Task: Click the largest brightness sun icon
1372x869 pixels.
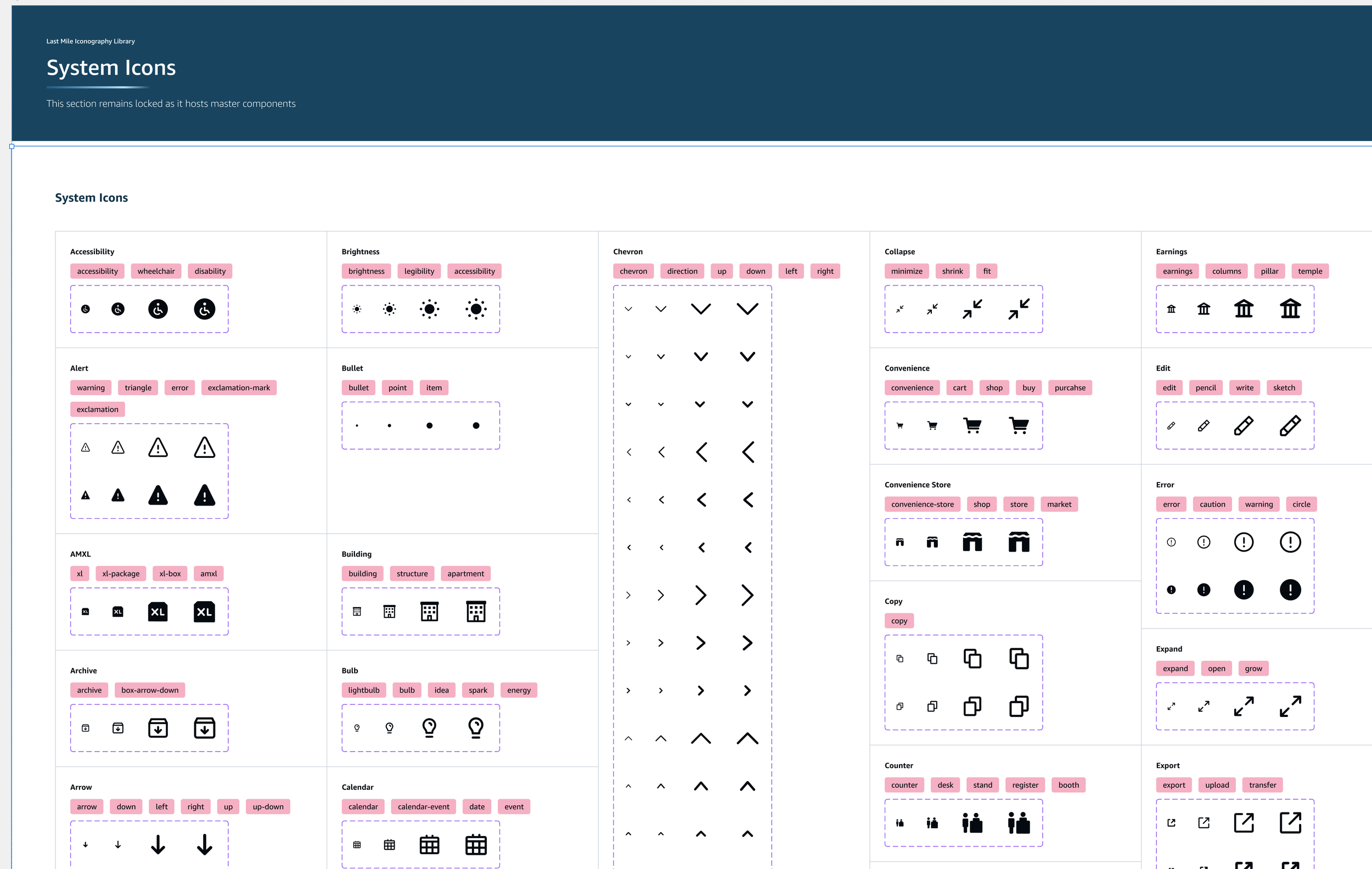Action: (476, 309)
